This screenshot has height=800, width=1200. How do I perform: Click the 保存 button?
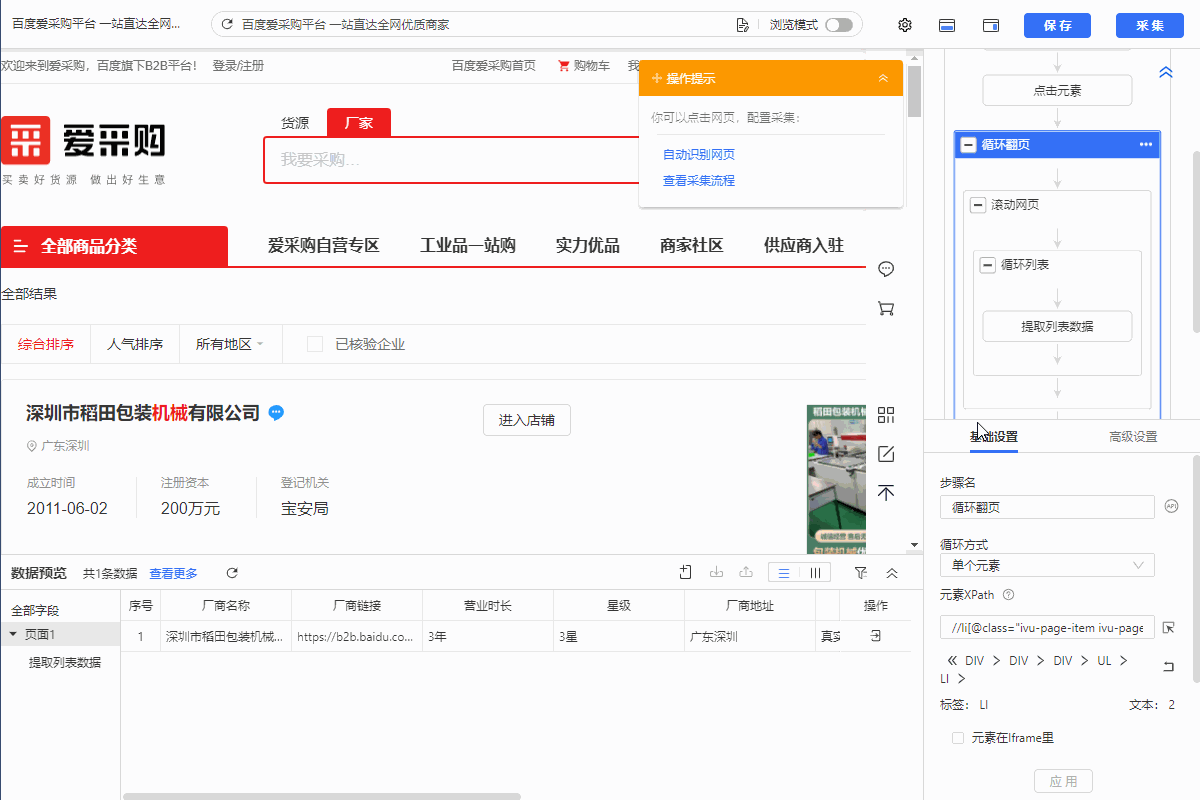tap(1057, 25)
